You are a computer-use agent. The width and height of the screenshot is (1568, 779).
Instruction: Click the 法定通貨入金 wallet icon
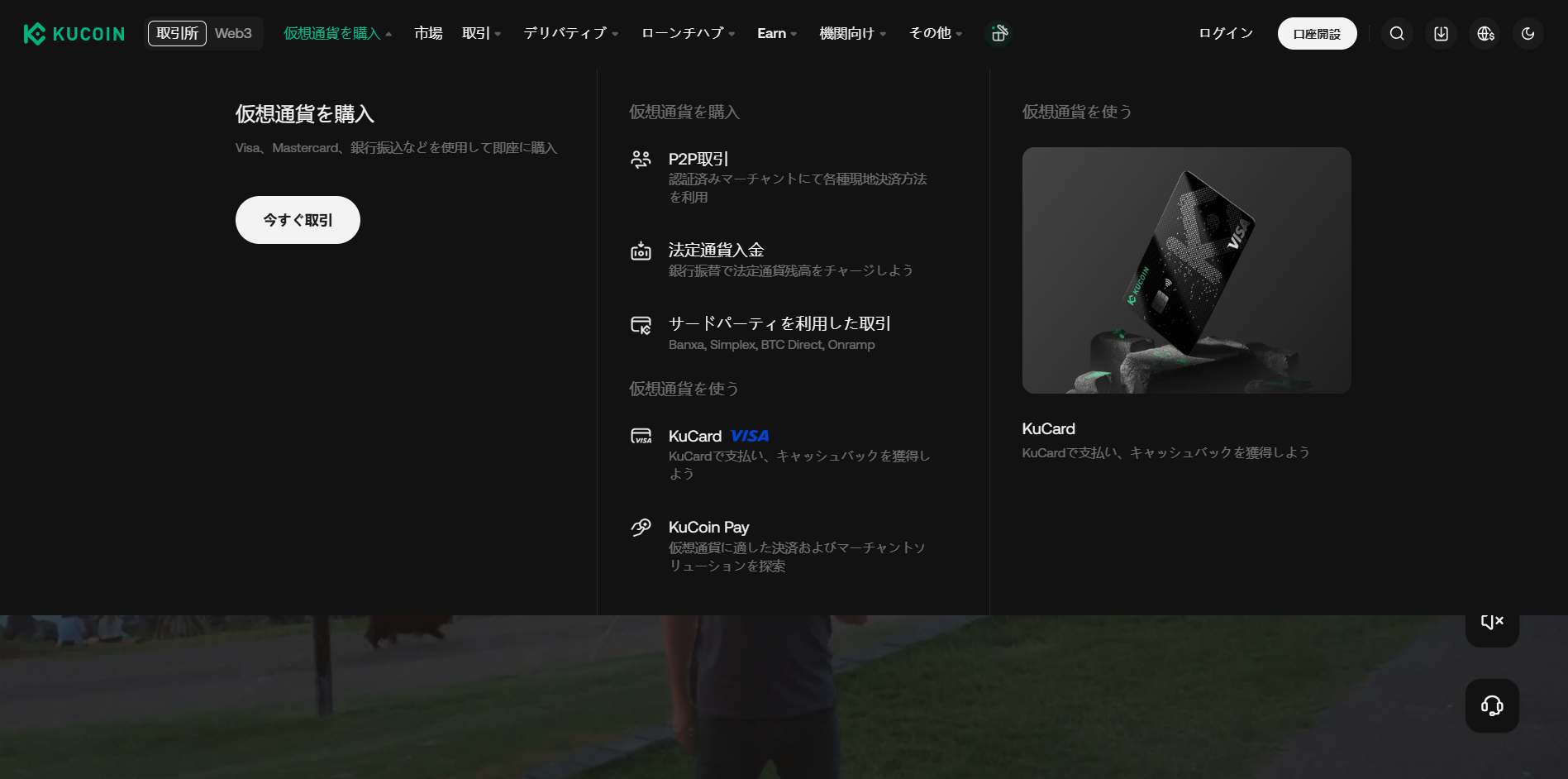641,251
